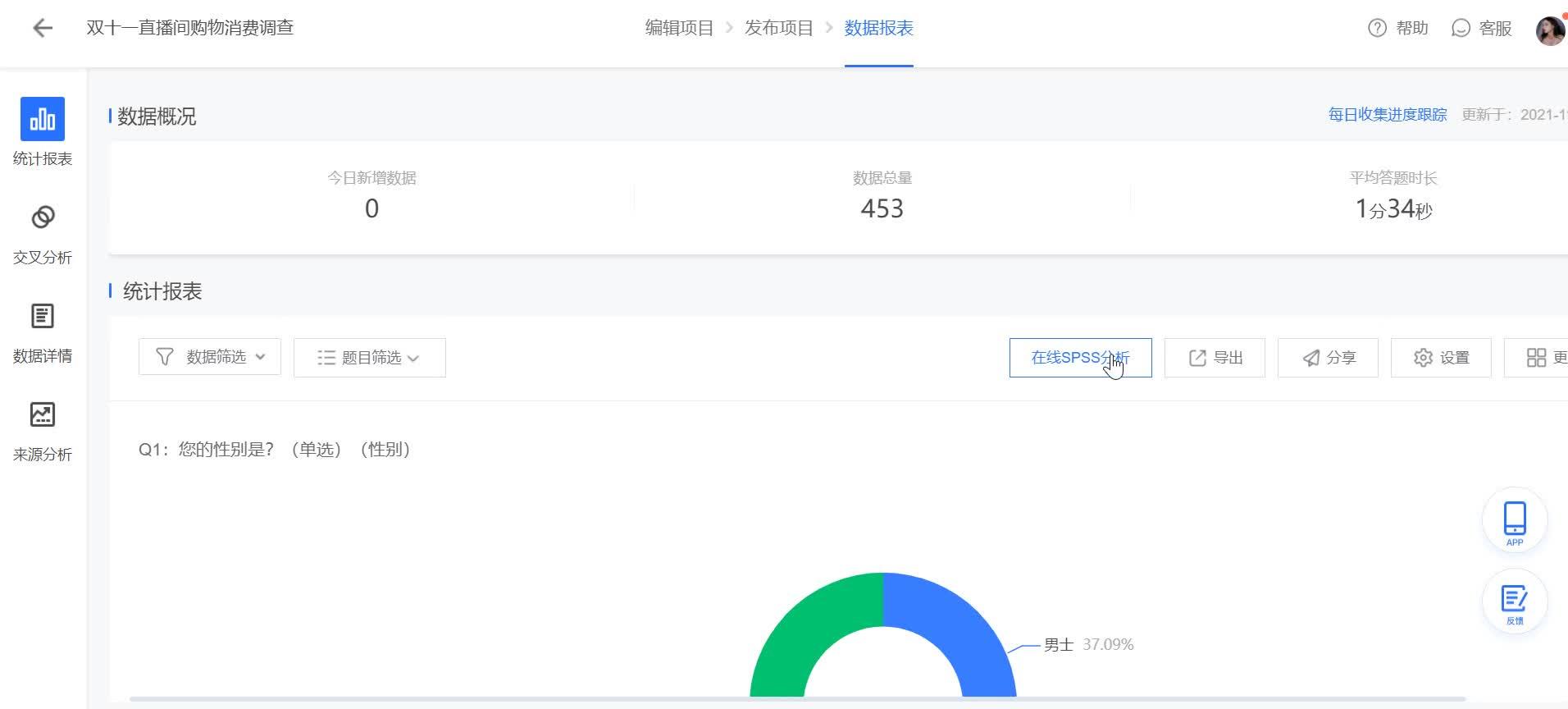Expand the 题目筛选 dropdown arrow
Viewport: 1568px width, 709px height.
tap(413, 359)
